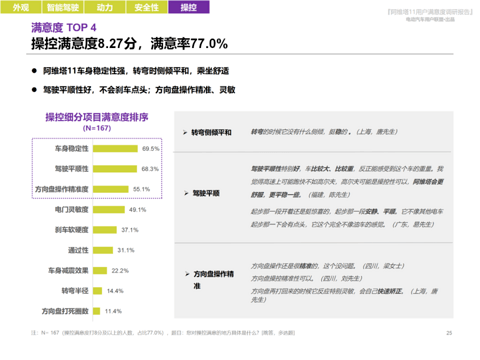Click the 电门灵敏度 bar at 49.1%
The width and height of the screenshot is (480, 360).
109,210
